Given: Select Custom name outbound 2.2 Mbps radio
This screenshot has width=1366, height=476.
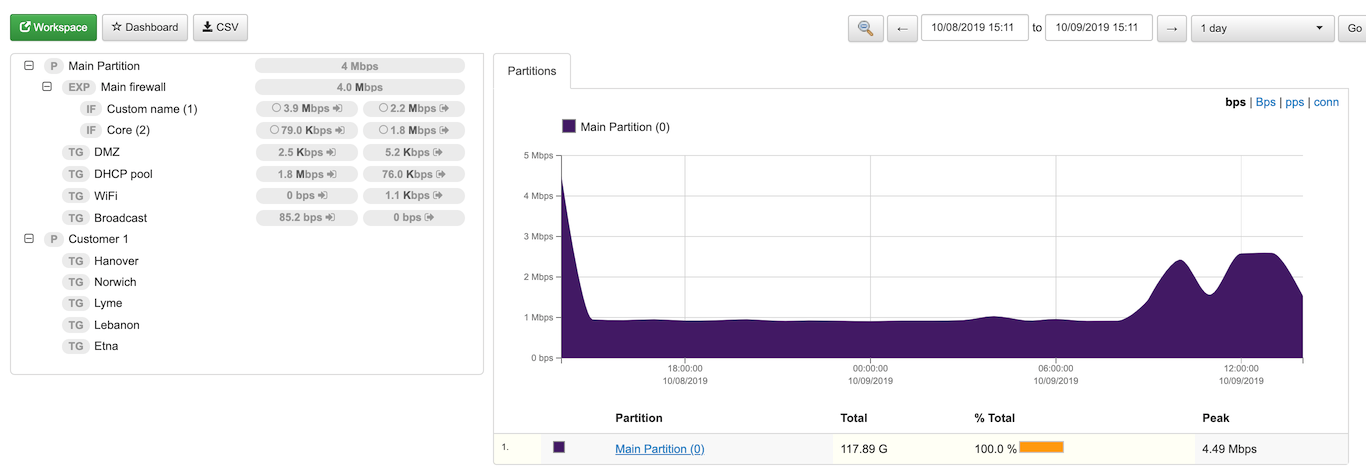Looking at the screenshot, I should [383, 108].
